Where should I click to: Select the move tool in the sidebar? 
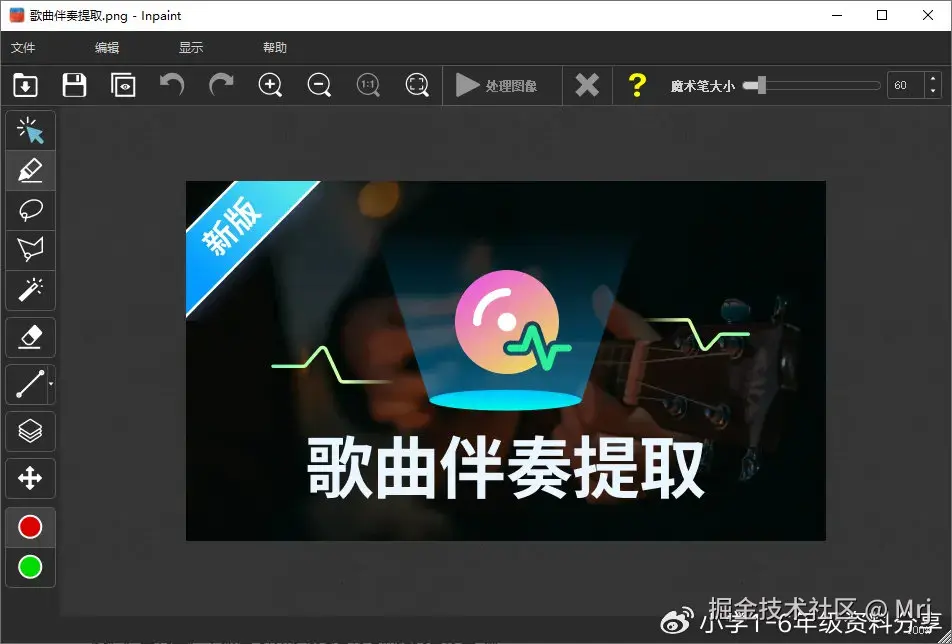pos(30,478)
